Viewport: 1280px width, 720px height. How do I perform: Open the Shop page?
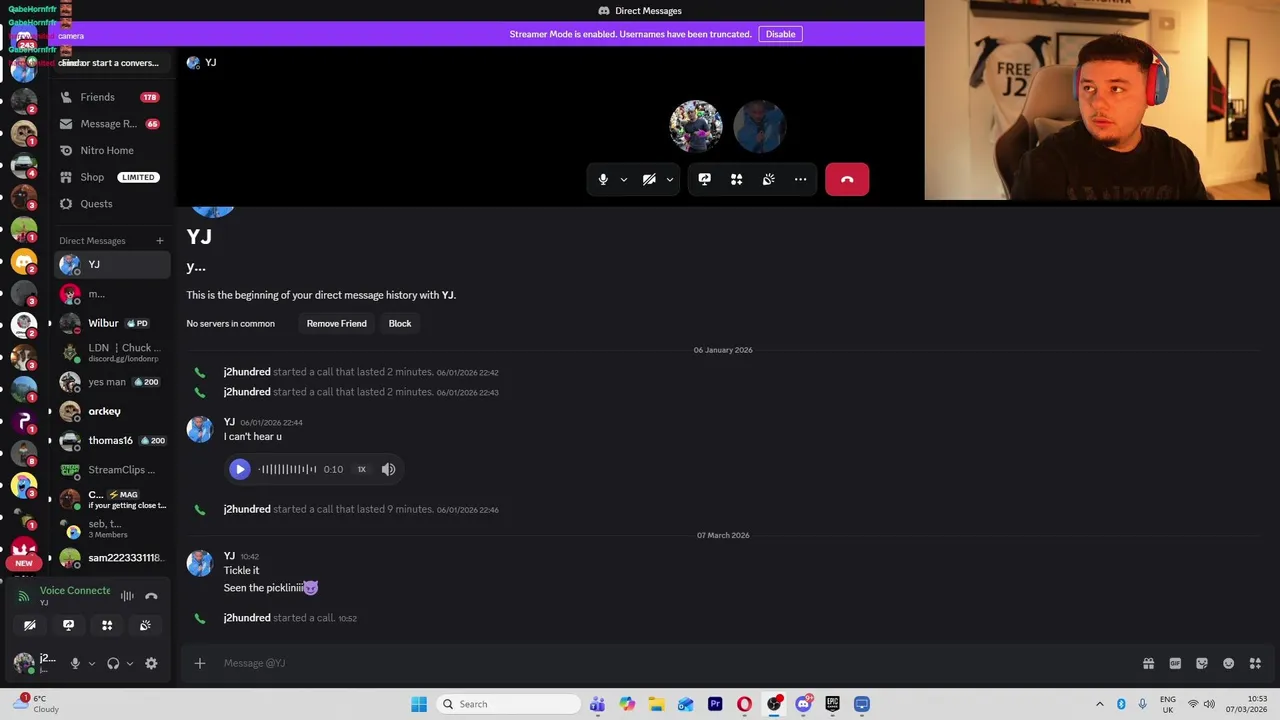(x=110, y=177)
